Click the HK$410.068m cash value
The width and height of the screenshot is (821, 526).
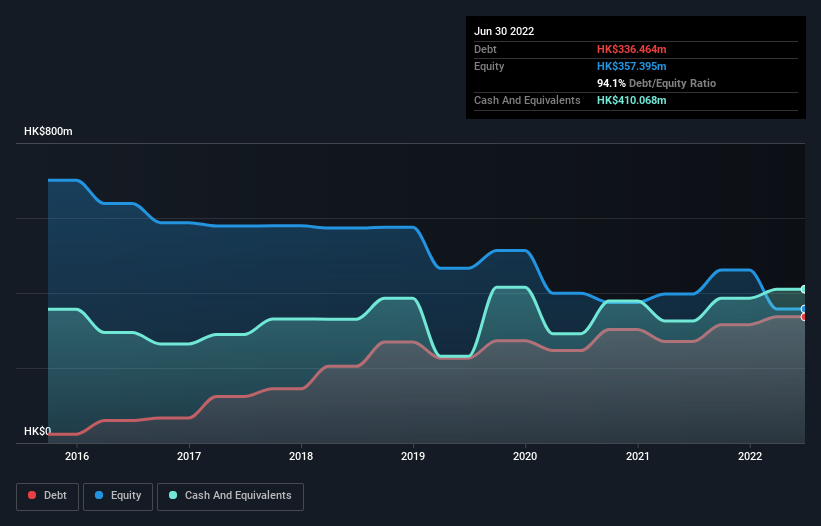[x=631, y=100]
